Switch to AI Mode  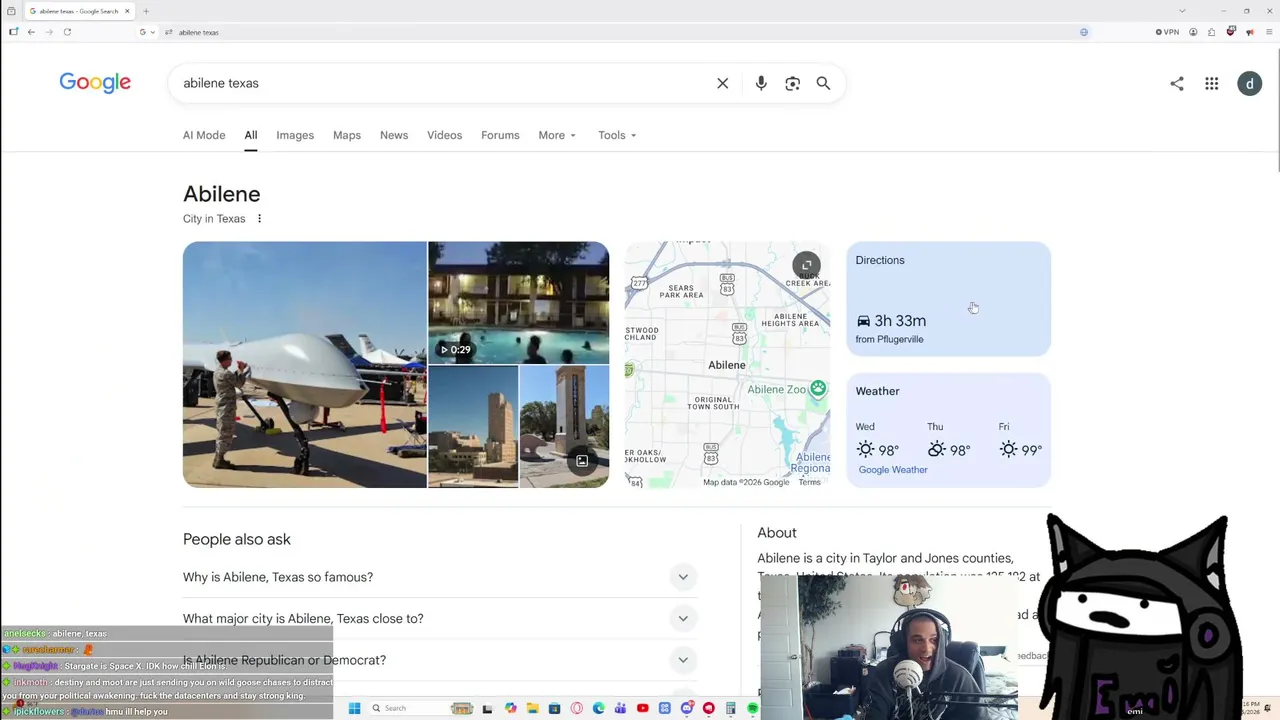204,135
